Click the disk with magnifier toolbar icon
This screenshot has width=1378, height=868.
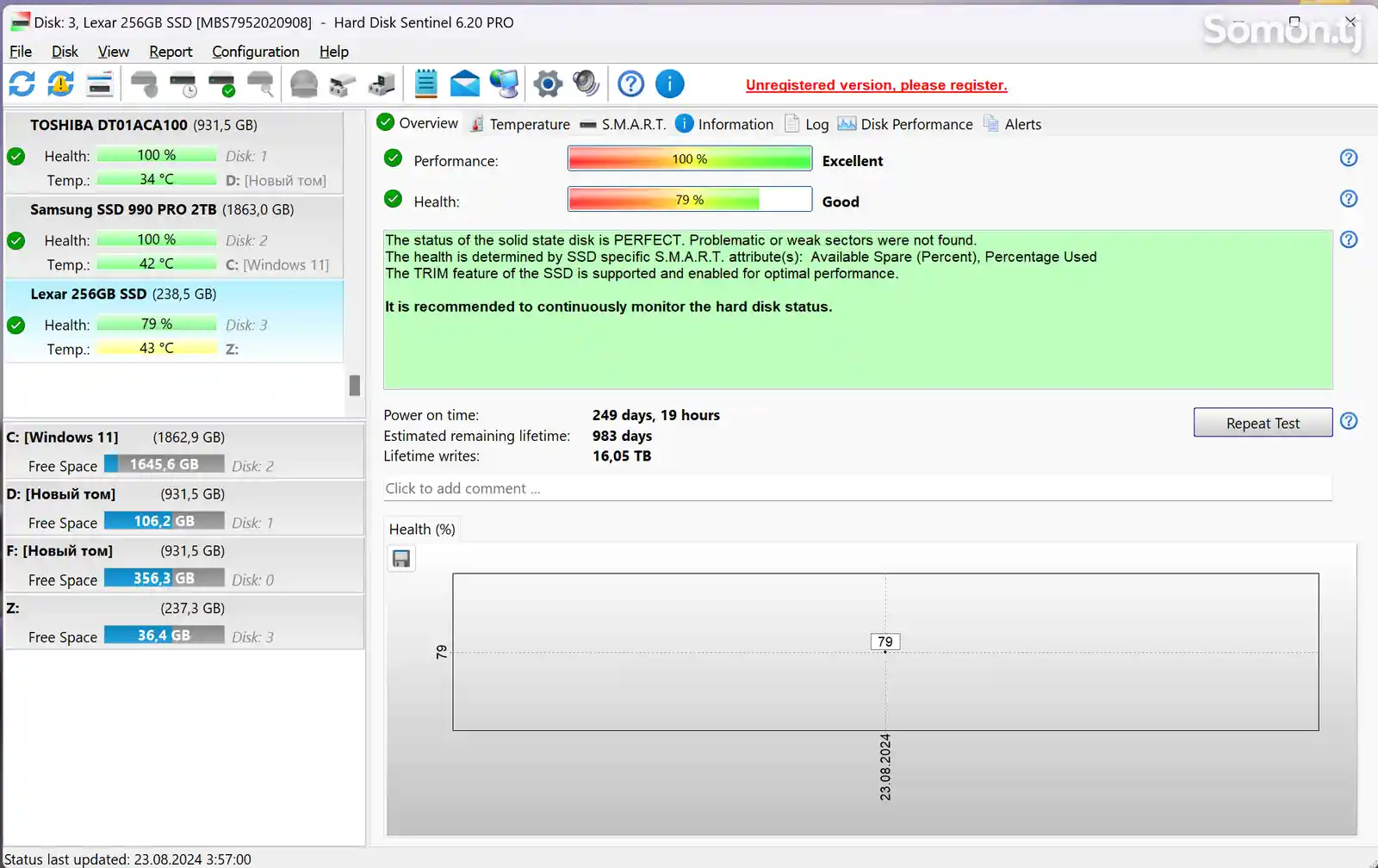[x=260, y=84]
